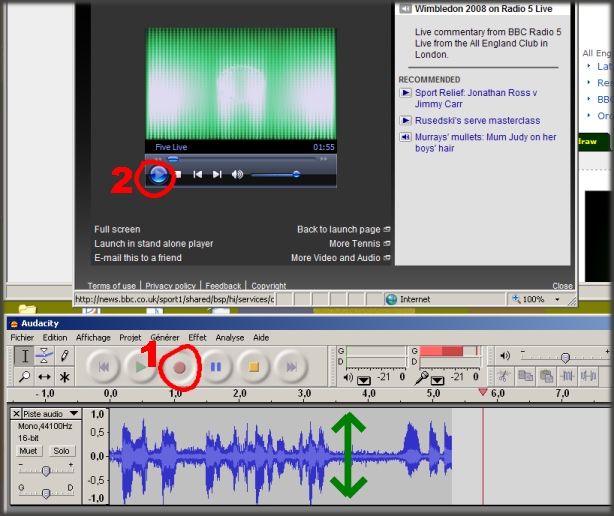Viewport: 614px width, 516px height.
Task: Open the Fichier menu in Audacity
Action: tap(22, 337)
